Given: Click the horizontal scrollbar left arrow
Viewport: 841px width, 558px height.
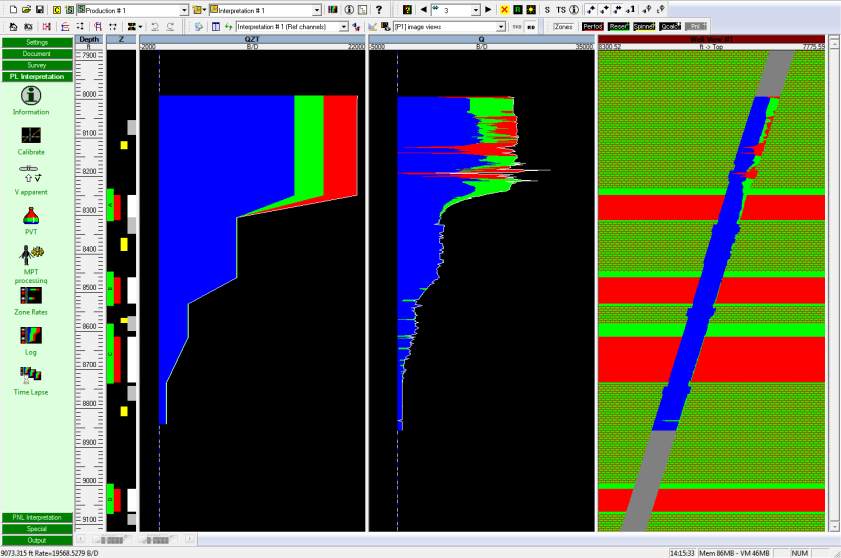Looking at the screenshot, I should tap(81, 539).
